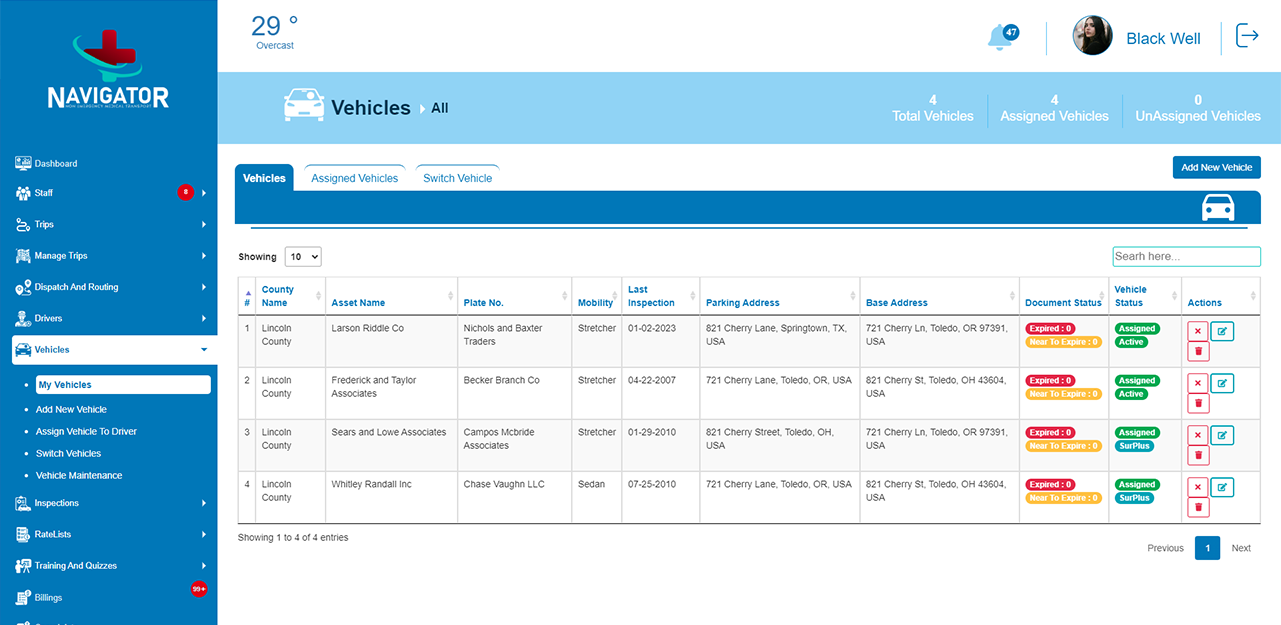Switch to the Assigned Vehicles tab
1281x625 pixels.
click(x=354, y=178)
